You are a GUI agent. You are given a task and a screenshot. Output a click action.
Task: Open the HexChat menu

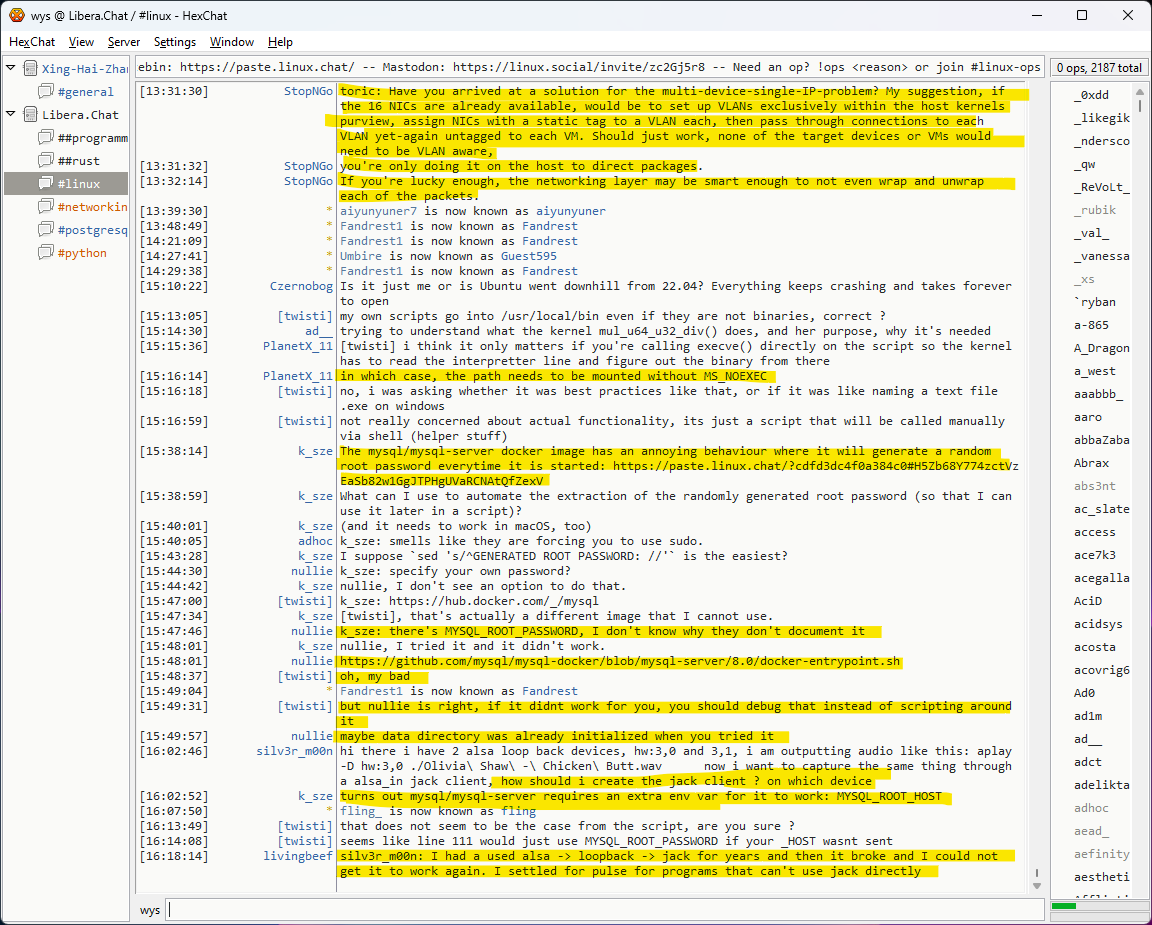(32, 42)
